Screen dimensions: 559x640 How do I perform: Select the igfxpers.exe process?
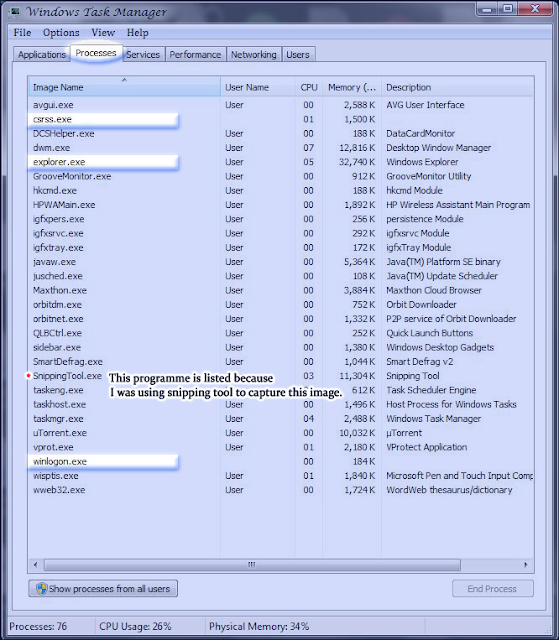point(281,219)
